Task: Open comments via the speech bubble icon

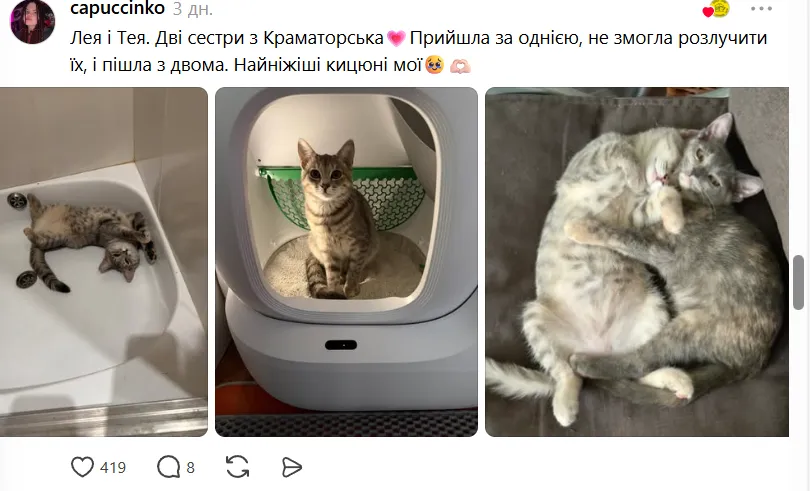Action: tap(168, 467)
